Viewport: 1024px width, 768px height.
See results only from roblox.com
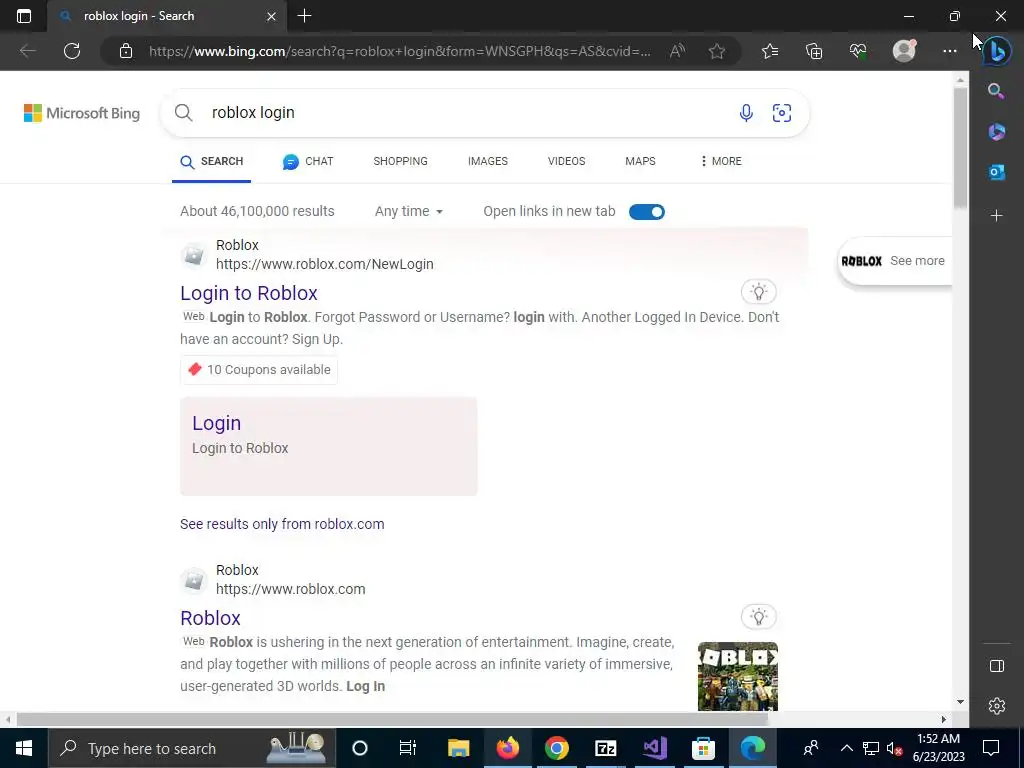coord(282,524)
